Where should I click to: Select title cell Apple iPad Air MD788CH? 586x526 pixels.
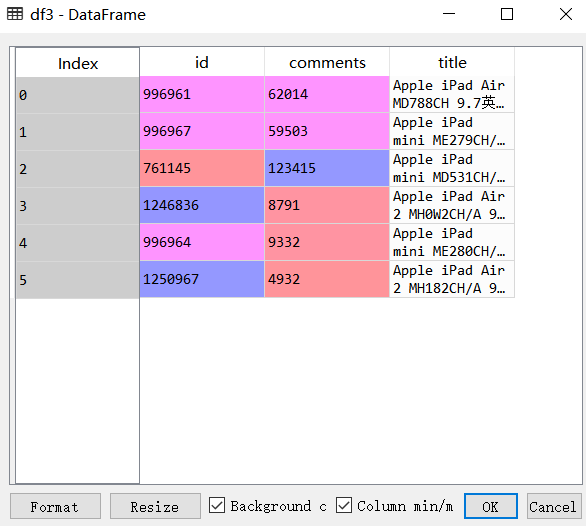452,94
